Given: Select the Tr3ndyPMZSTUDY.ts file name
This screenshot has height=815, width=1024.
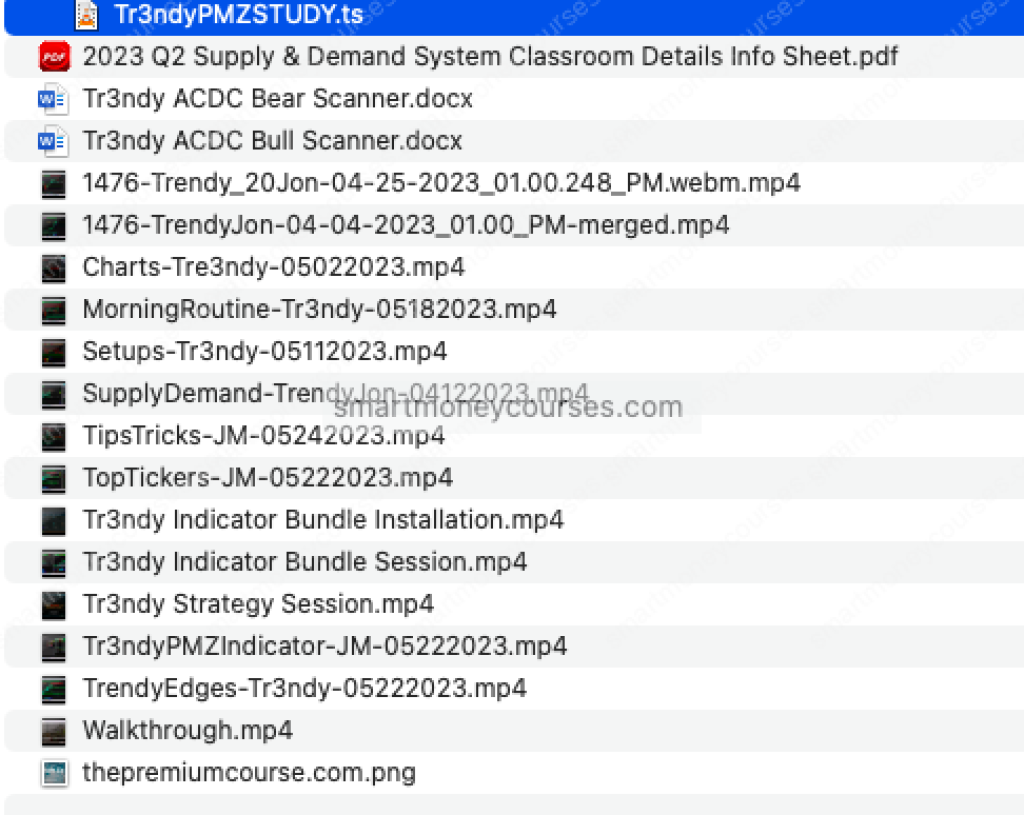Looking at the screenshot, I should pos(238,14).
